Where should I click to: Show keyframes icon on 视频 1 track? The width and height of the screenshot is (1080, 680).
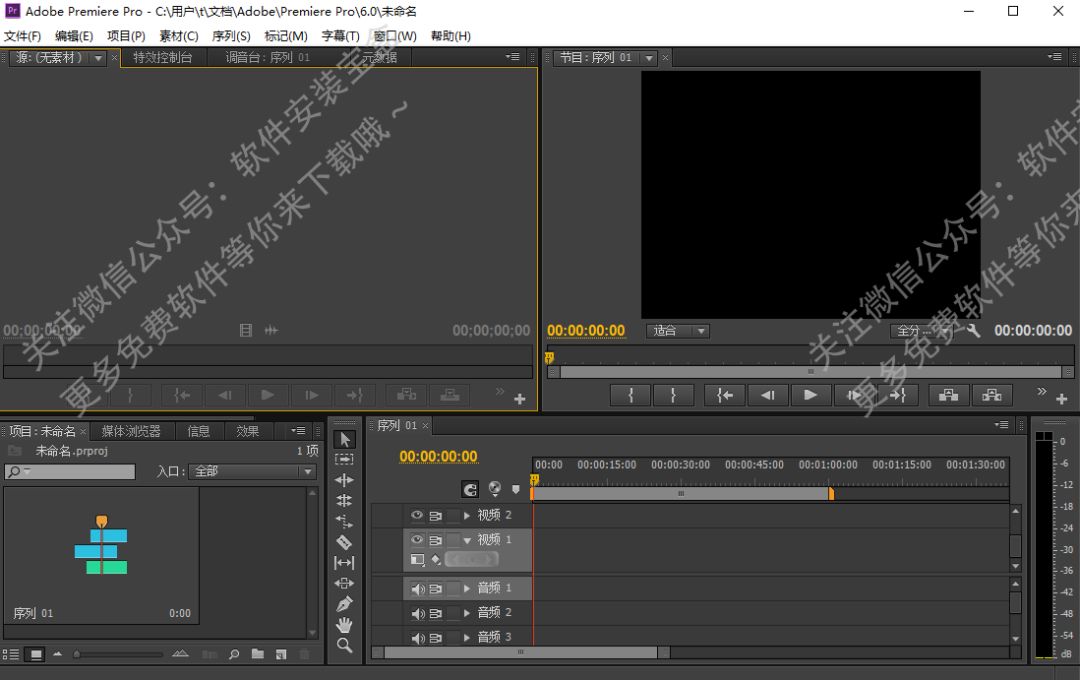point(436,559)
